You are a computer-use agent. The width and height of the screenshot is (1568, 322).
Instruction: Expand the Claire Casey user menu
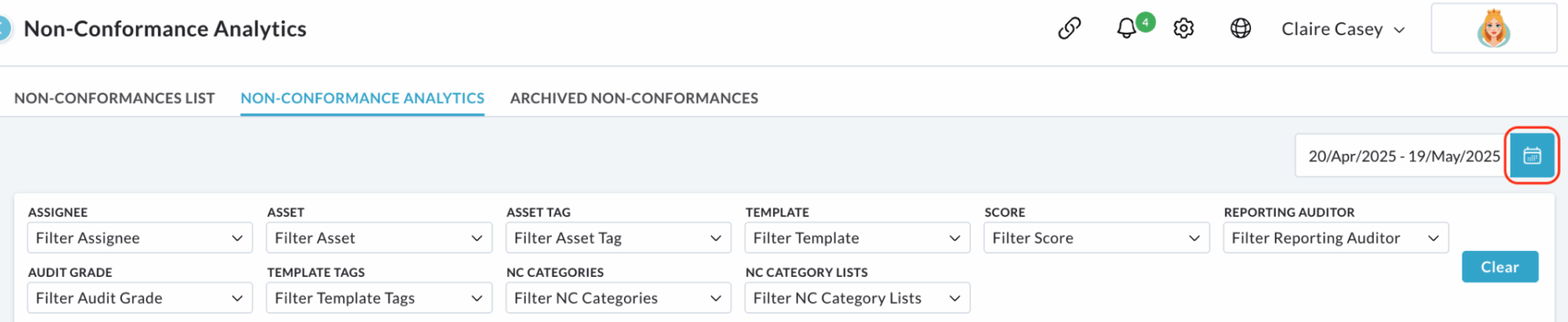tap(1343, 29)
